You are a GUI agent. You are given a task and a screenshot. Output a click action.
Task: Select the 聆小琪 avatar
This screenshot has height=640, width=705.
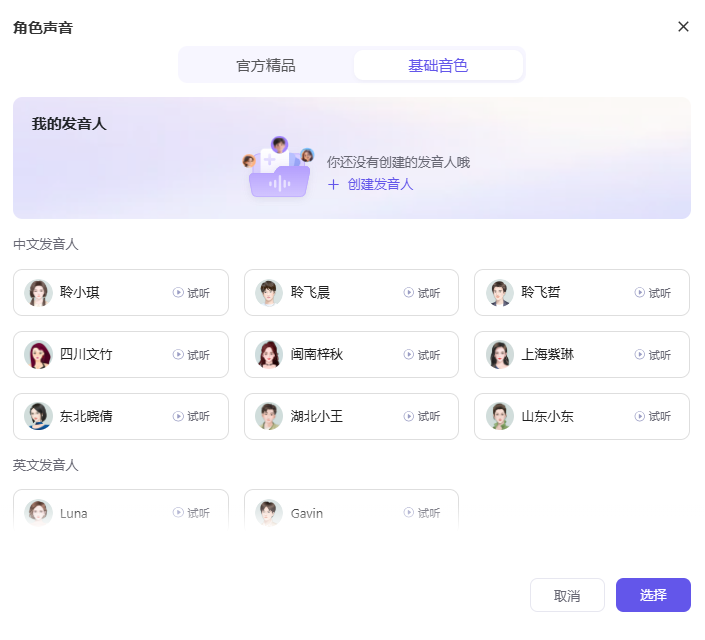(x=39, y=293)
